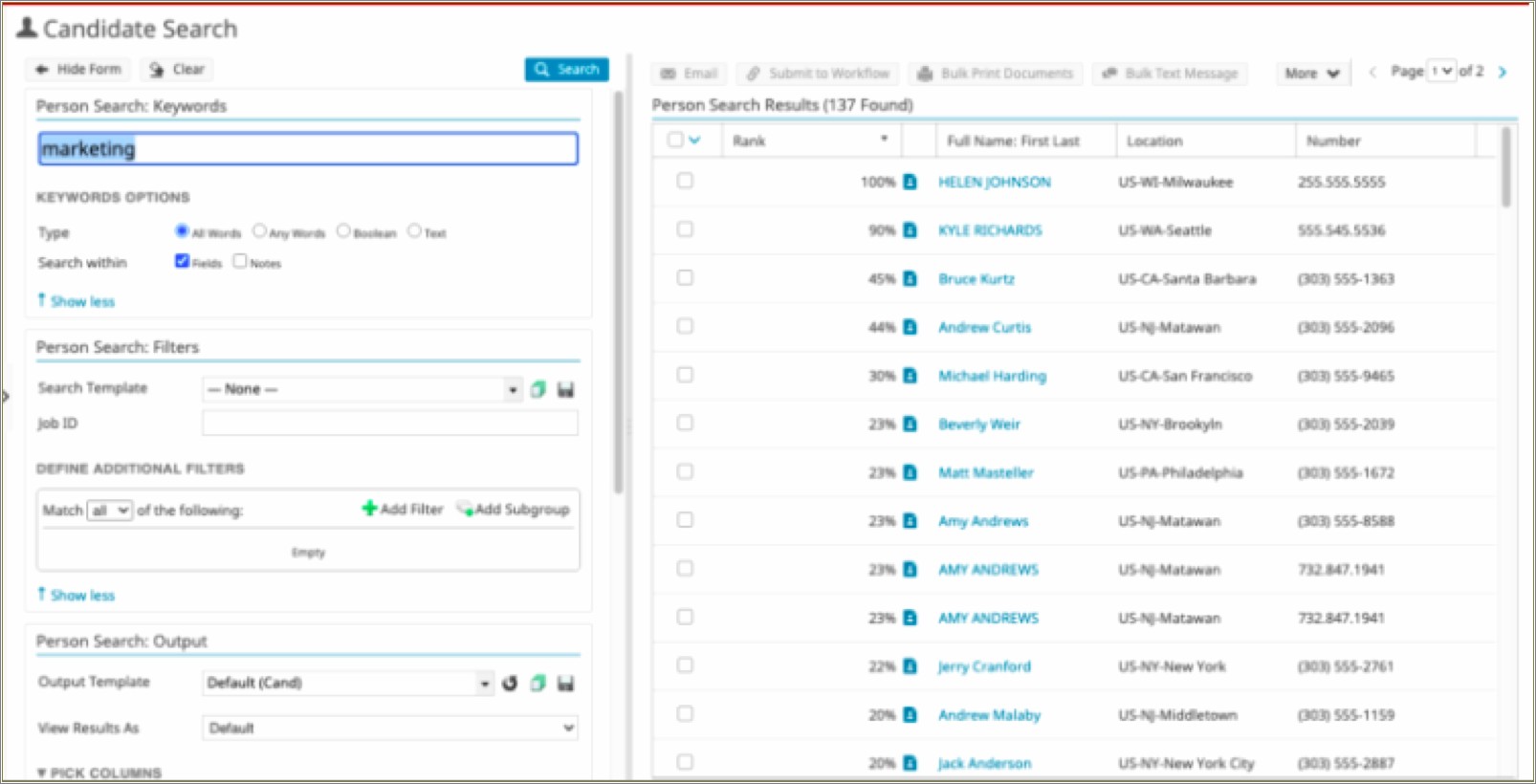Open the View Results As dropdown
Viewport: 1536px width, 784px height.
click(390, 728)
